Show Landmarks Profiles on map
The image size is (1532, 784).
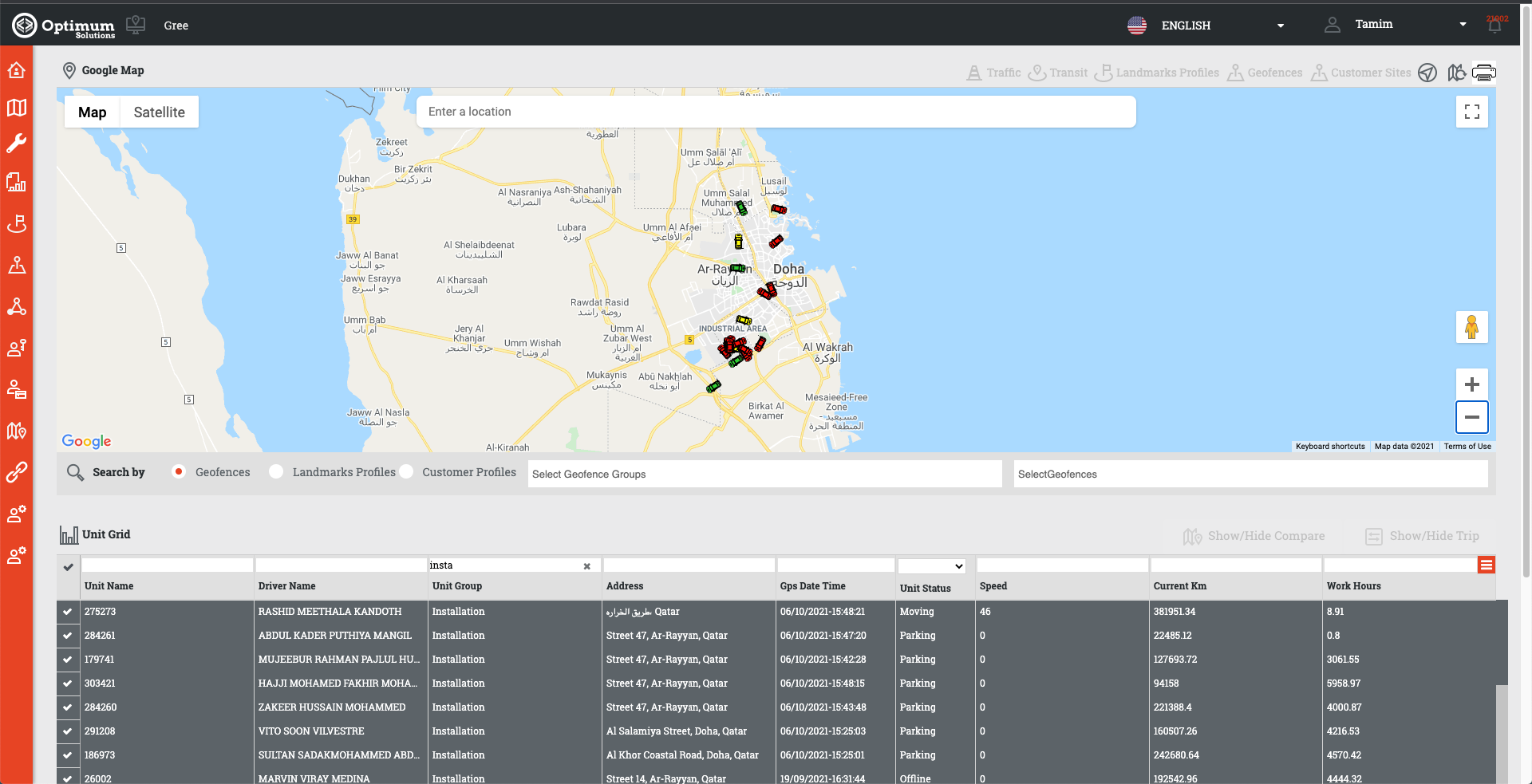1156,73
